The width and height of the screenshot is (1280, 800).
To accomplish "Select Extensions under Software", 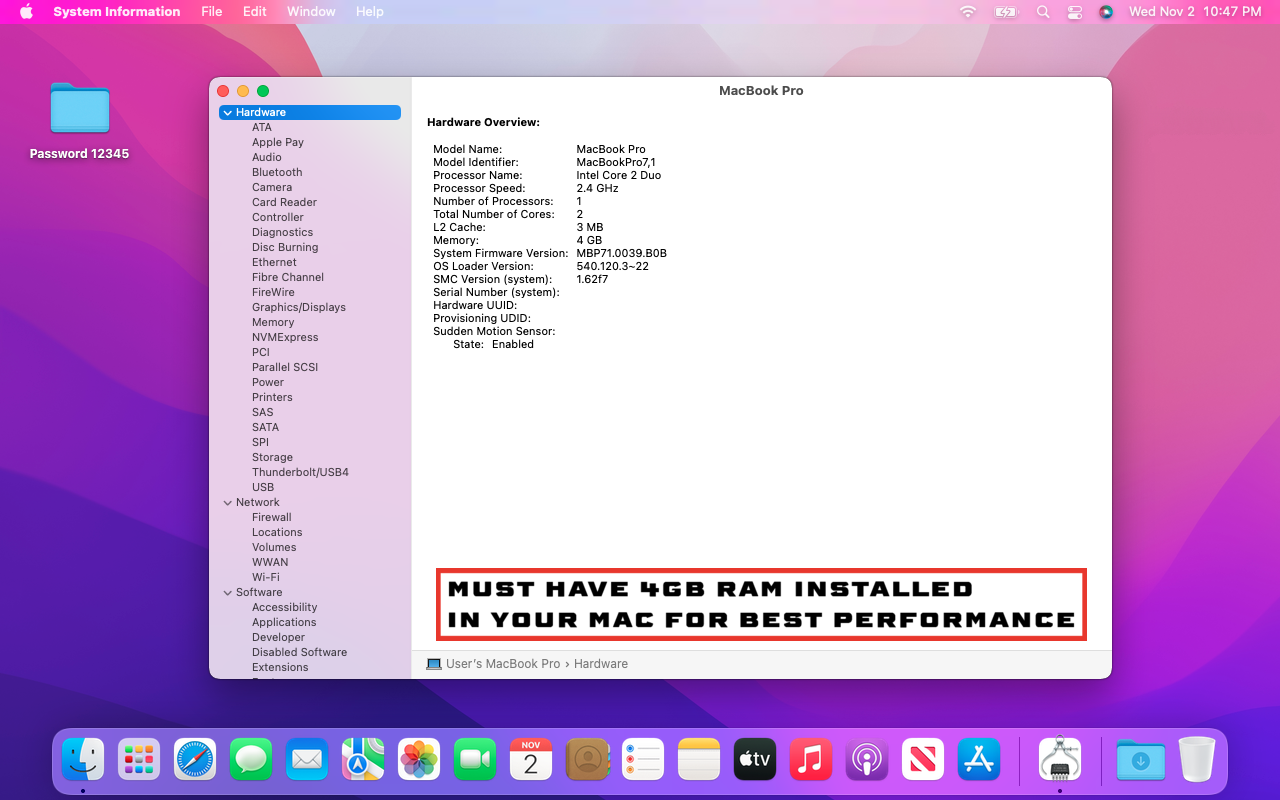I will [x=280, y=667].
